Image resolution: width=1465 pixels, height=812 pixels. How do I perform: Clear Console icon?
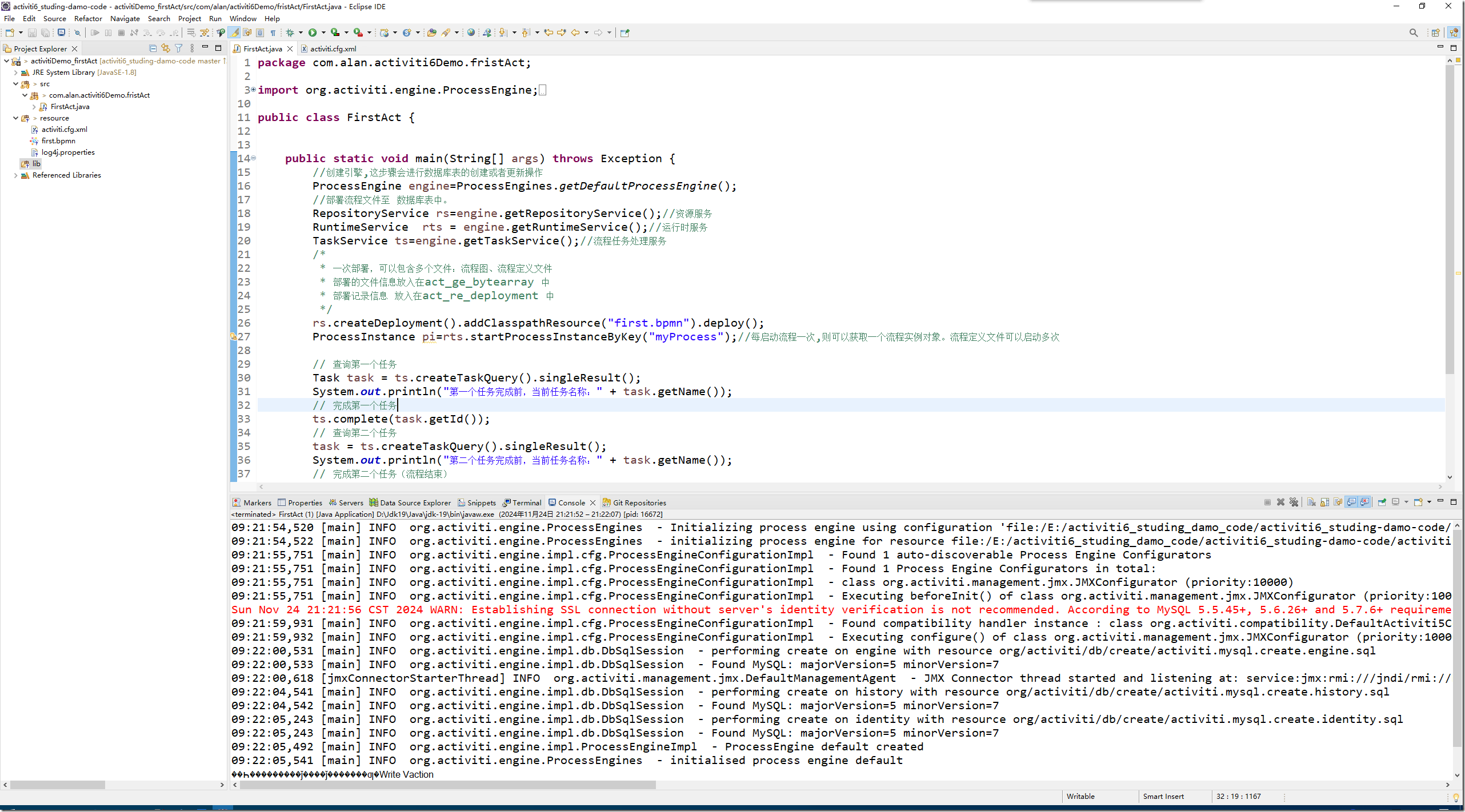[1311, 502]
